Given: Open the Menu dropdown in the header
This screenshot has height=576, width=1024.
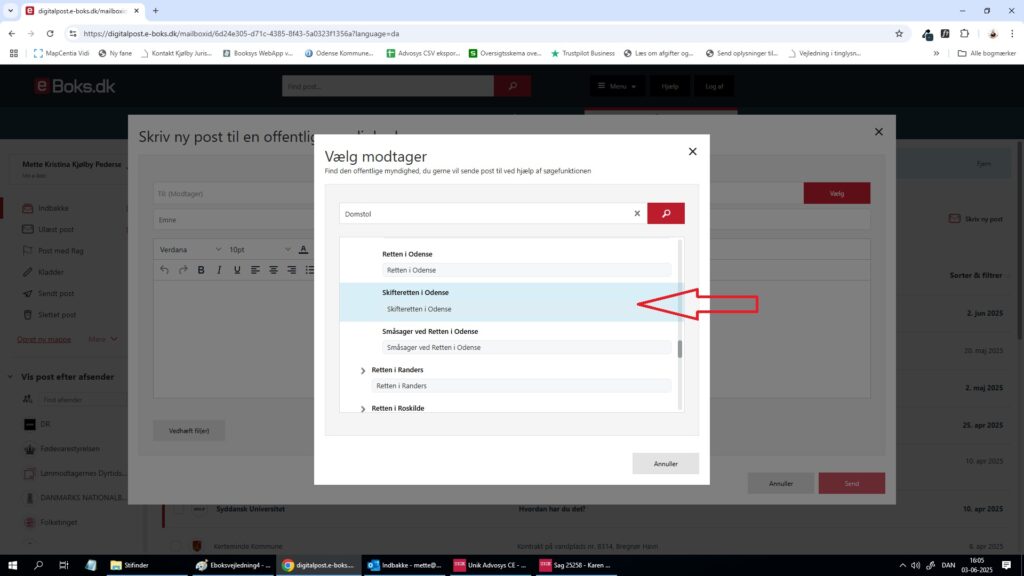Looking at the screenshot, I should point(615,87).
